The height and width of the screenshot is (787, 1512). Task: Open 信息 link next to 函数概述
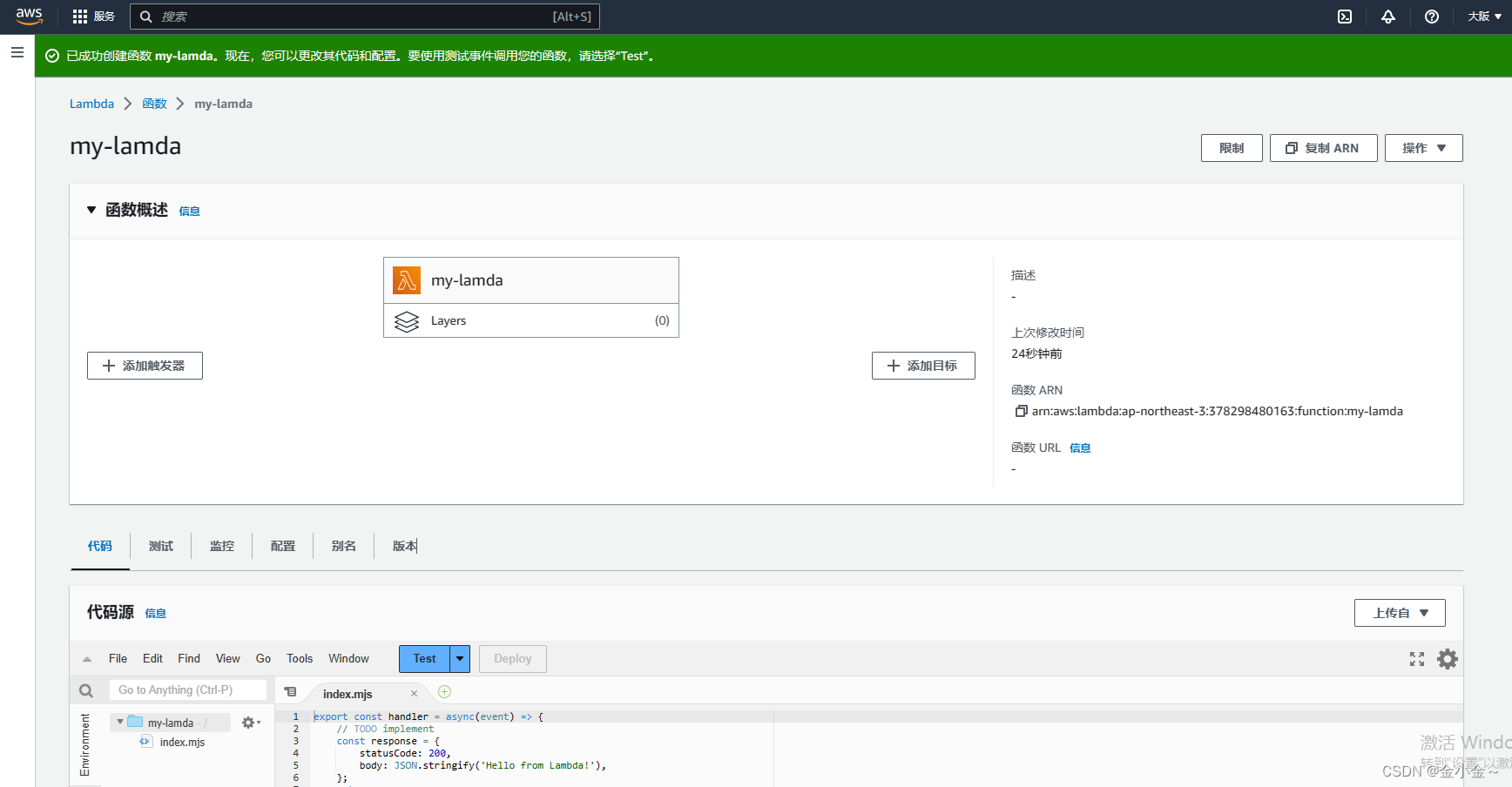point(189,211)
